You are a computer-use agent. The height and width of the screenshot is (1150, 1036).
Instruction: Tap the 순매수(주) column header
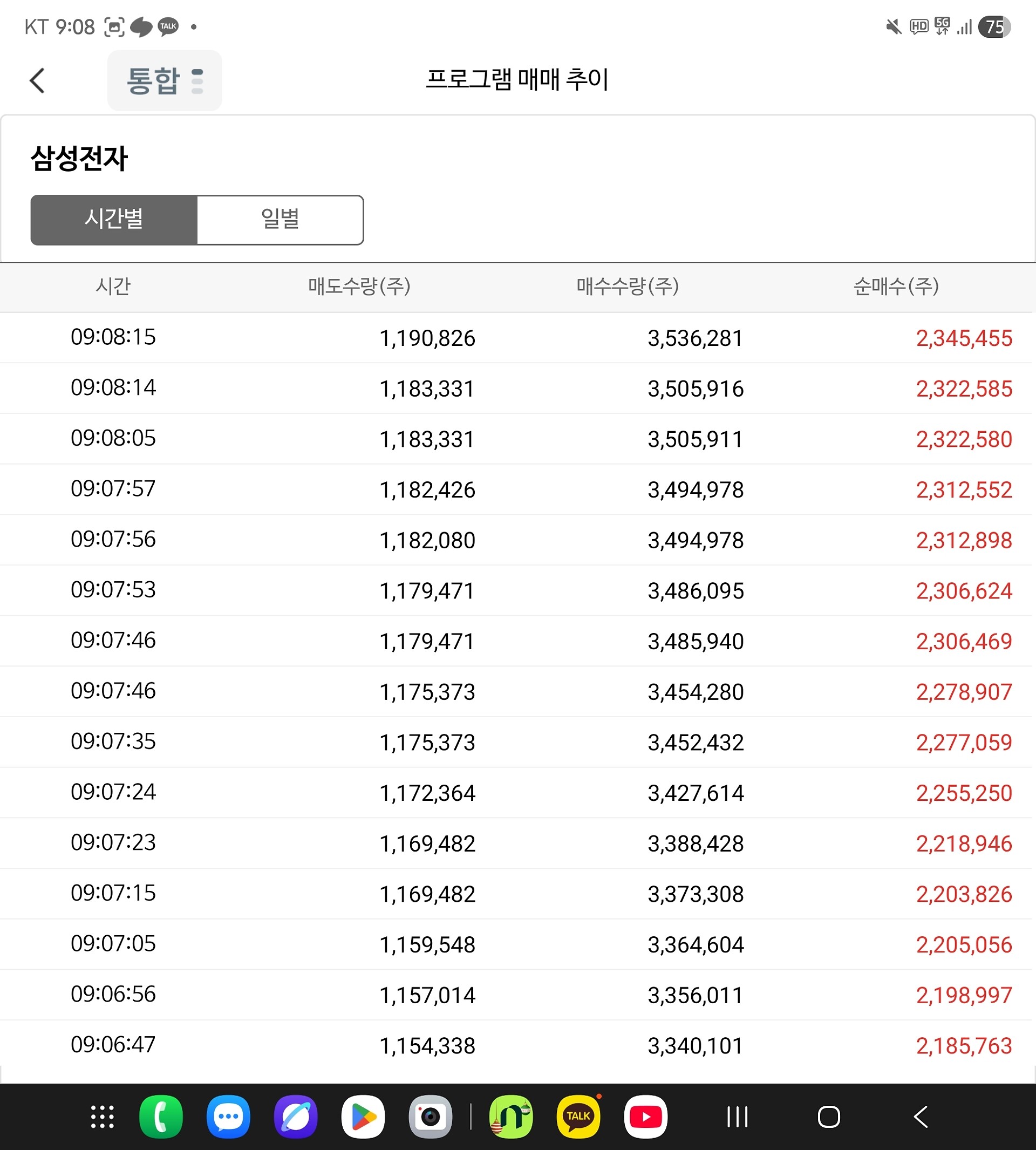(x=895, y=287)
